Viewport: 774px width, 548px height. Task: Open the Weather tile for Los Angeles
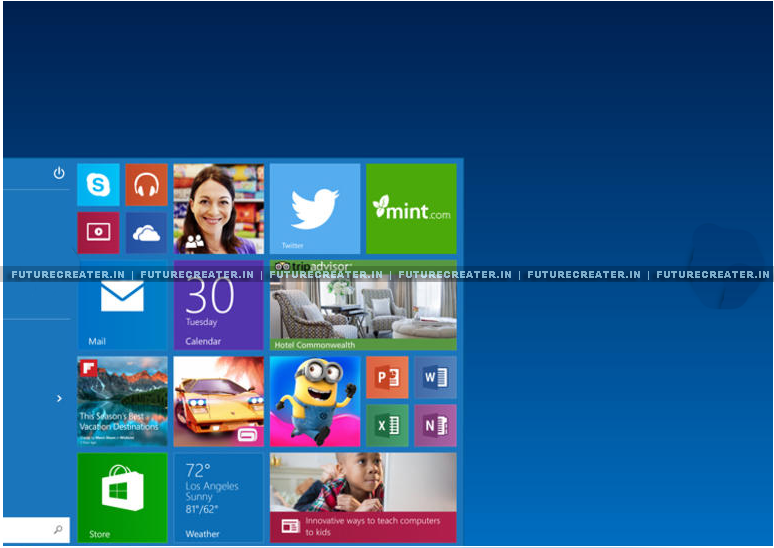coord(219,498)
